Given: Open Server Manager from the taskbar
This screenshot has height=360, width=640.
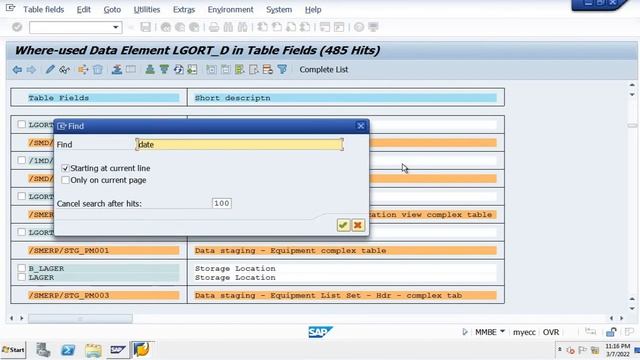Looking at the screenshot, I should coord(43,350).
